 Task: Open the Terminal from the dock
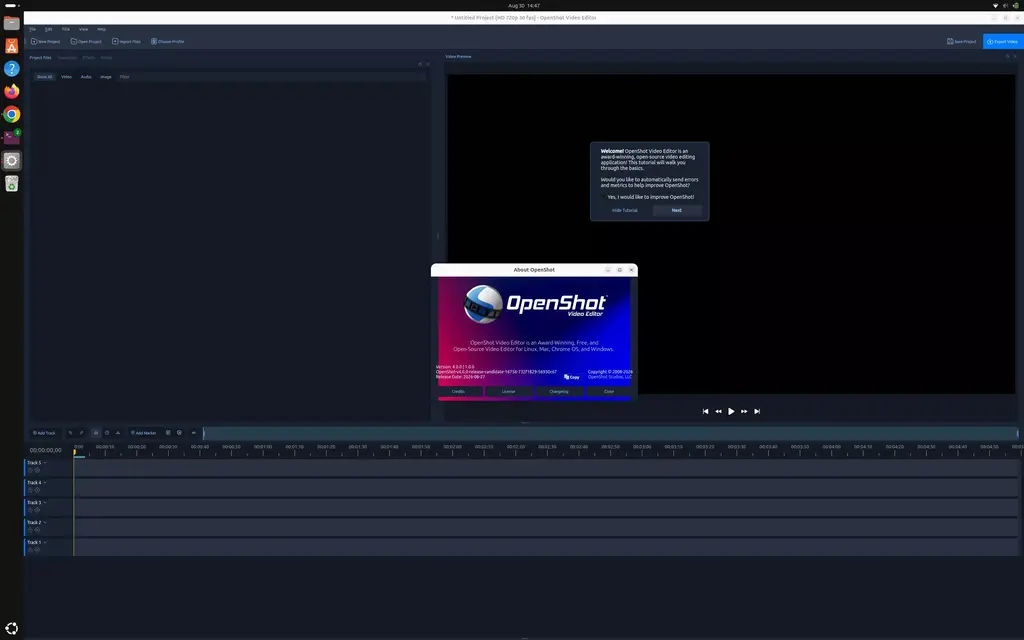pyautogui.click(x=12, y=137)
